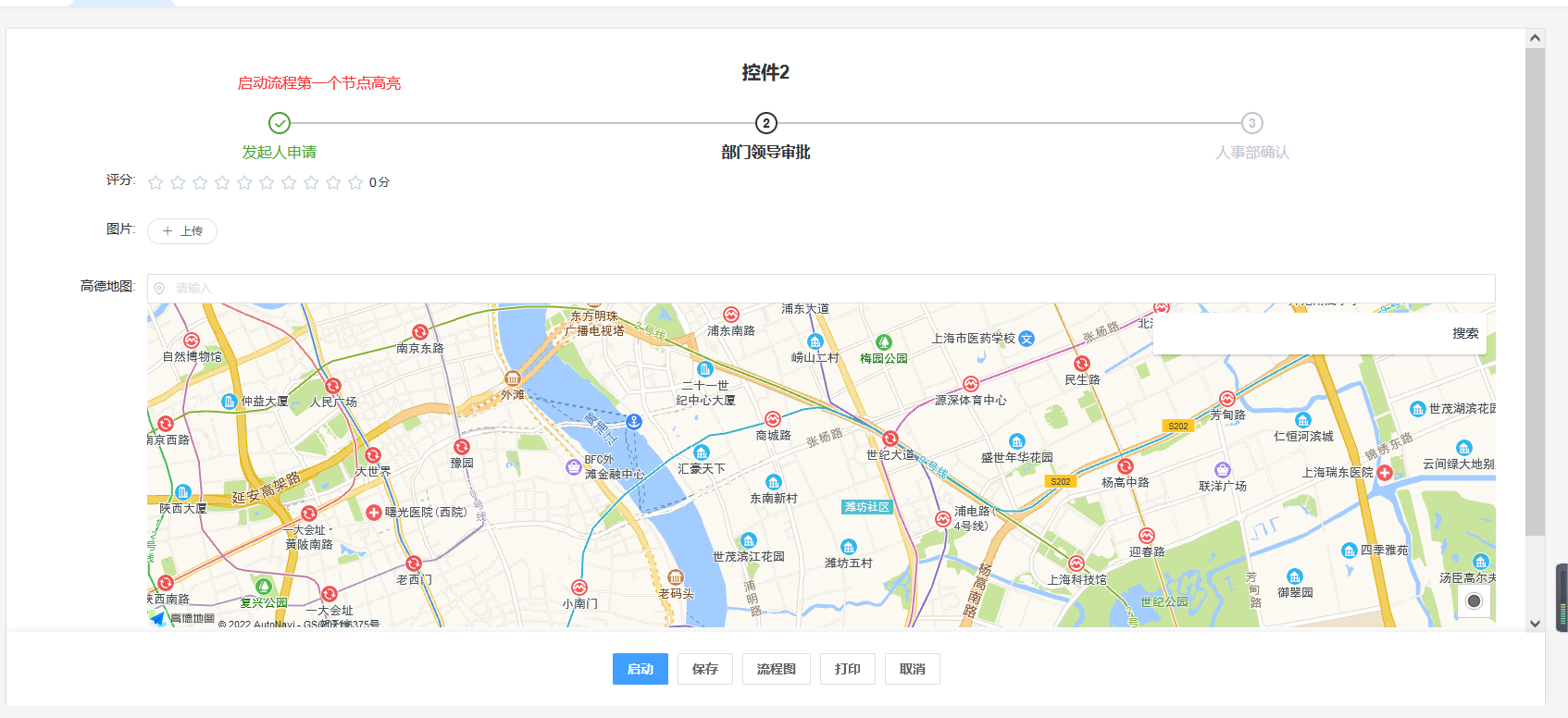Click 曙光医院(西院) hospital marker
Image resolution: width=1568 pixels, height=718 pixels.
(x=374, y=512)
